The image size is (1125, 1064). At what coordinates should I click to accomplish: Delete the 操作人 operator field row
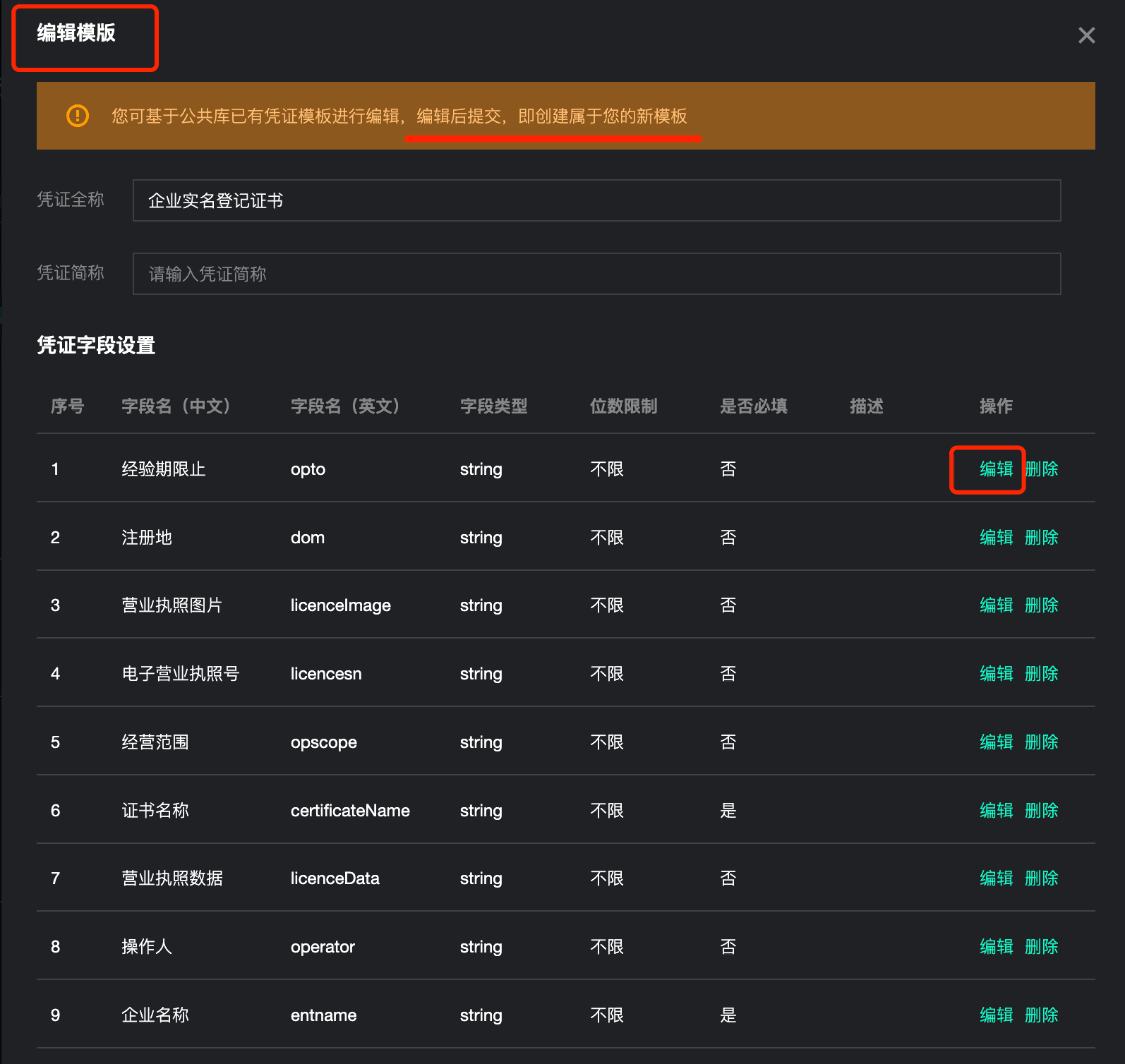coord(1042,947)
